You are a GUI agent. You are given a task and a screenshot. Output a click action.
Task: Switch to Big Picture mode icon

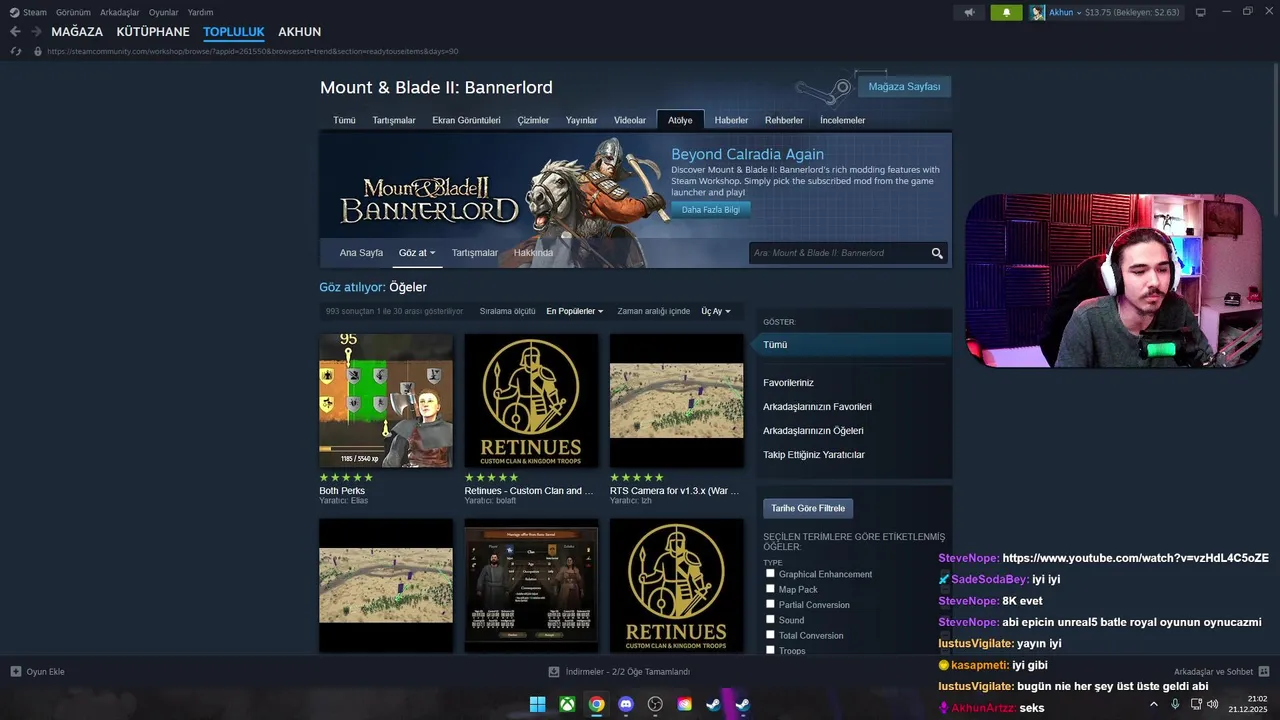point(1200,12)
